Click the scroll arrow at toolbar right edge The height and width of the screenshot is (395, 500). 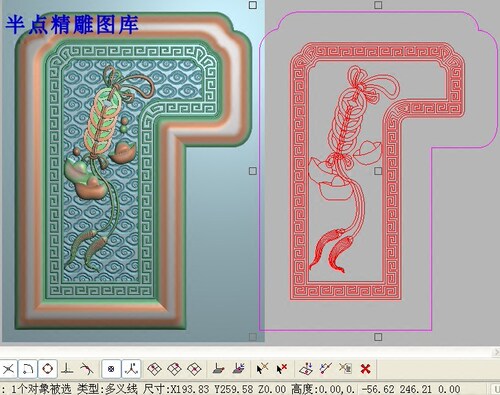(496, 352)
